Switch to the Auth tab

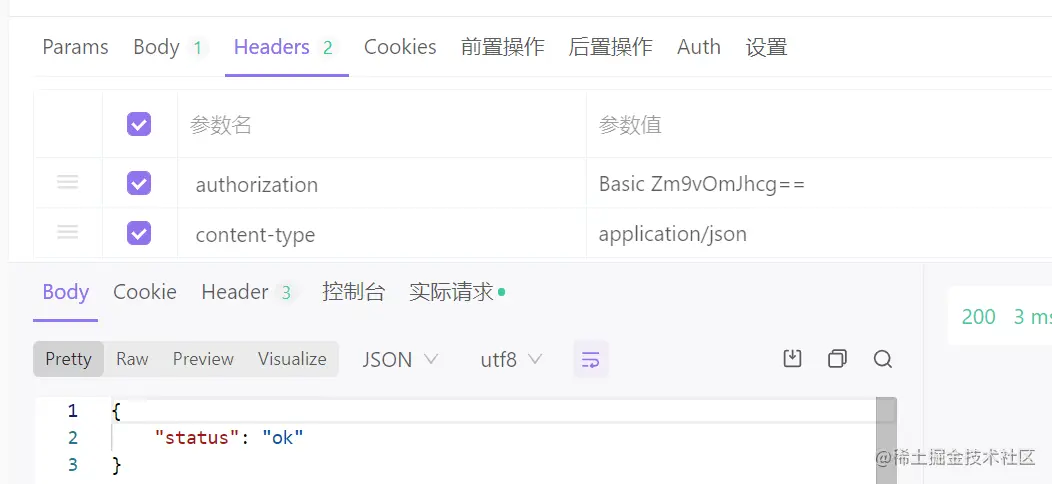coord(698,47)
